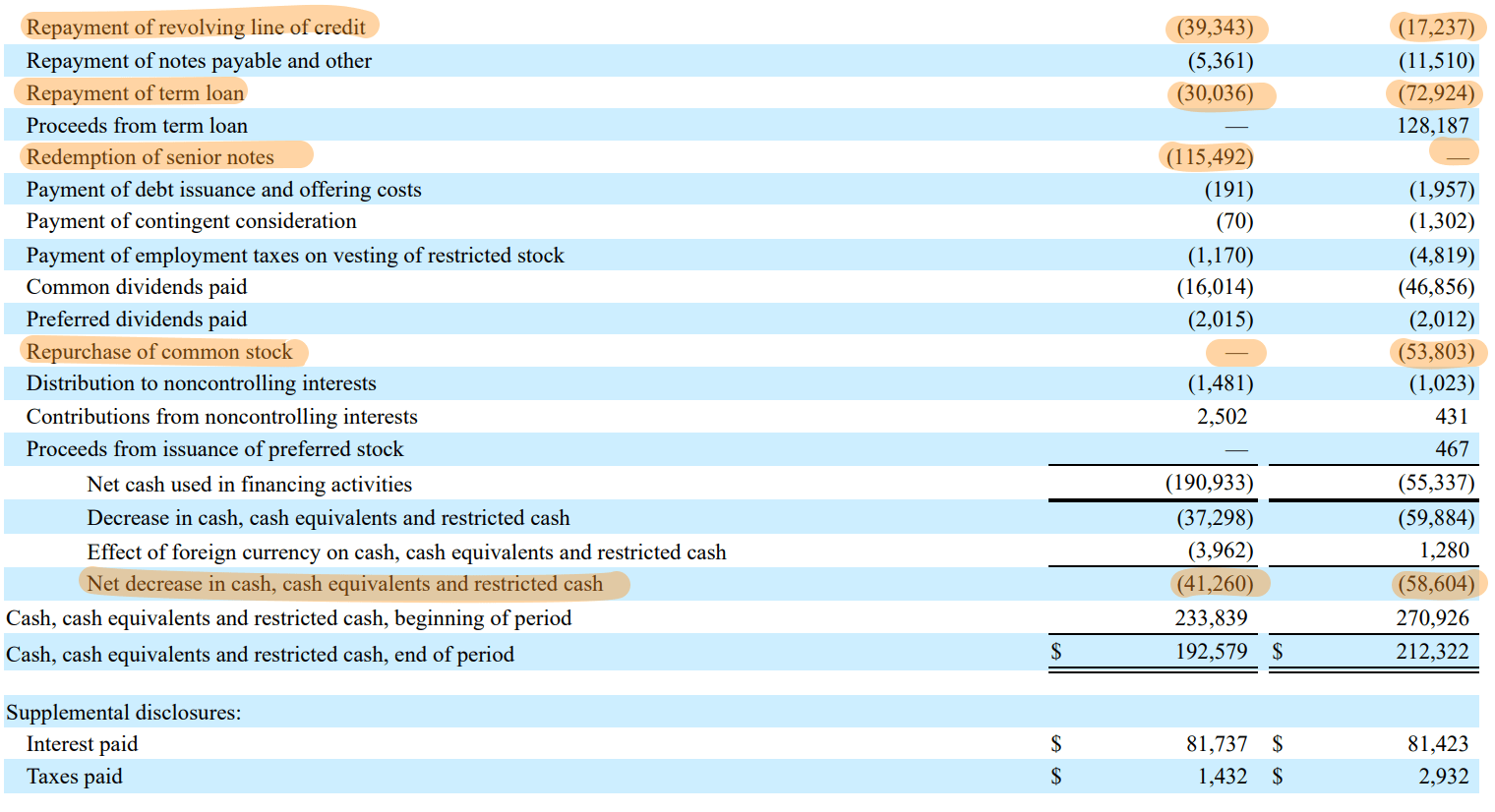Click the value 2,502

click(x=1222, y=417)
